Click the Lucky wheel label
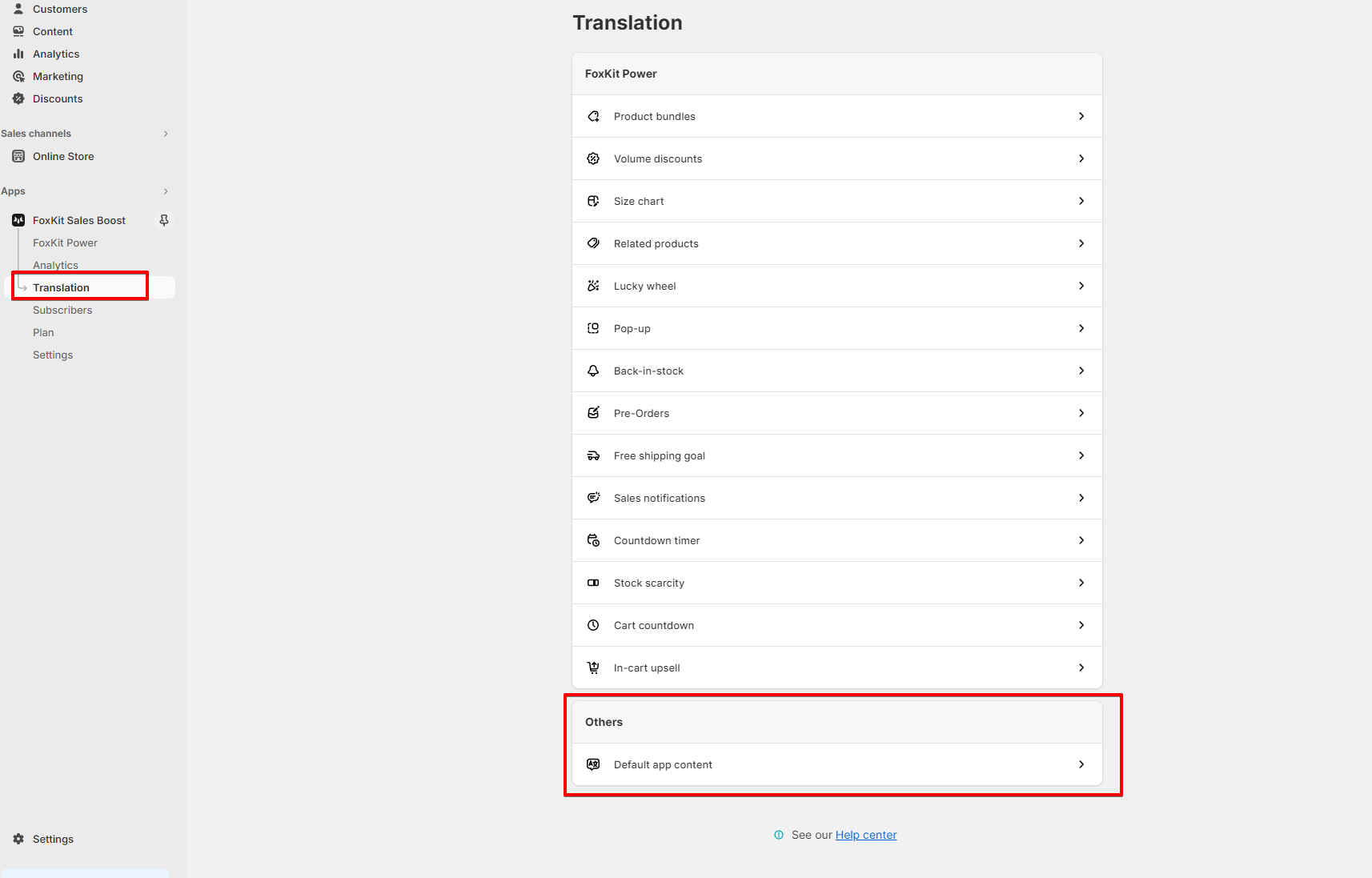Screen dimensions: 1372x878 pos(644,286)
